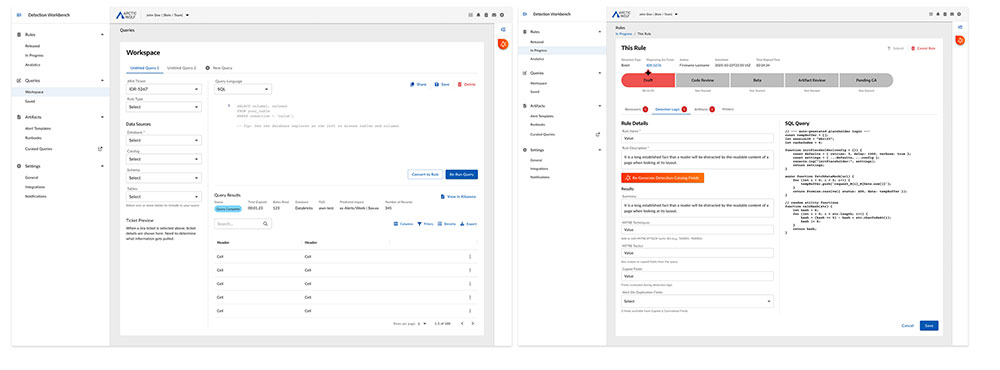Change Density of the results table

[x=447, y=224]
